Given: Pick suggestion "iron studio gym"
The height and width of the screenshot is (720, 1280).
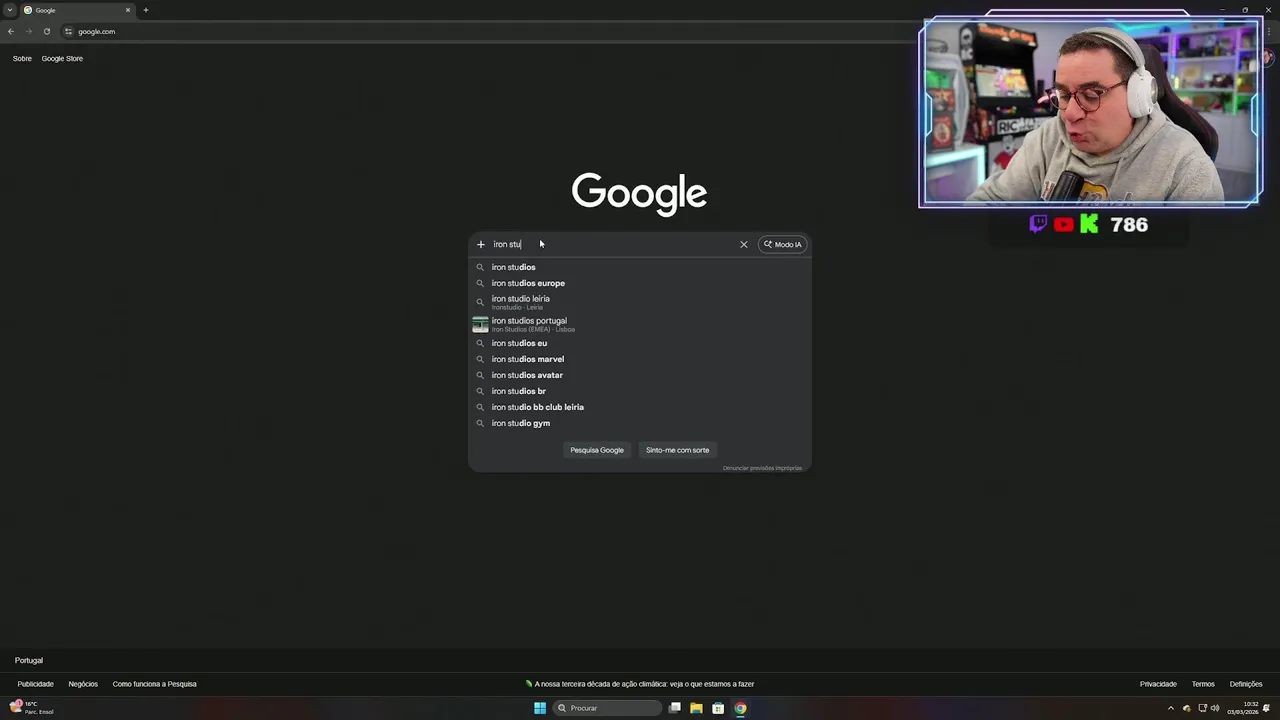Looking at the screenshot, I should [x=639, y=423].
